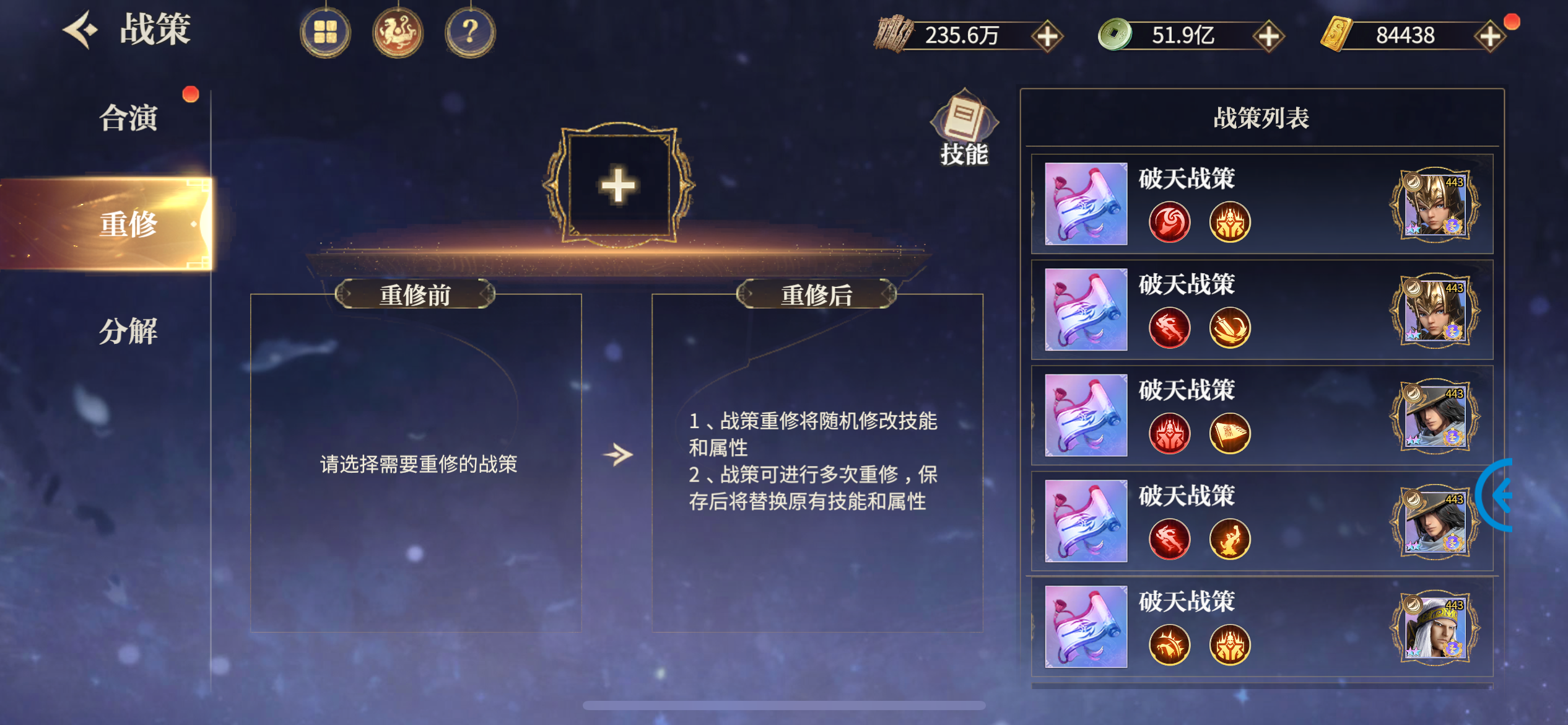Switch to the 分解 tab
This screenshot has width=1568, height=725.
point(129,331)
